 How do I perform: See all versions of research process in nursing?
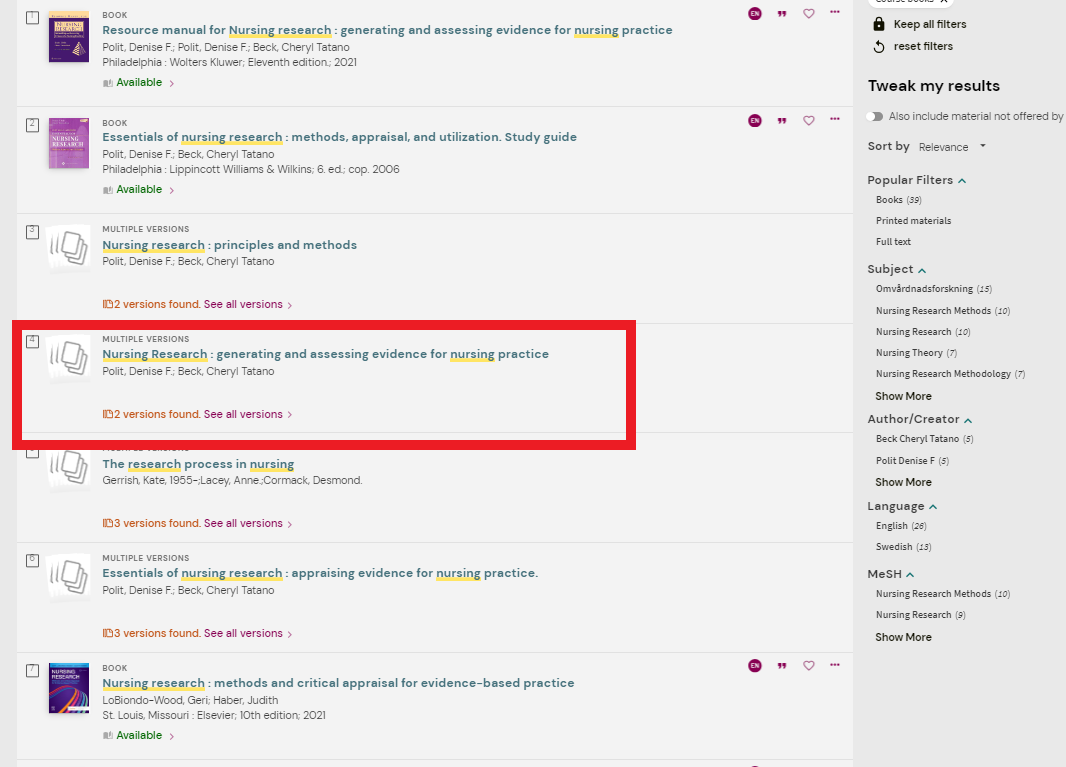[x=247, y=524]
